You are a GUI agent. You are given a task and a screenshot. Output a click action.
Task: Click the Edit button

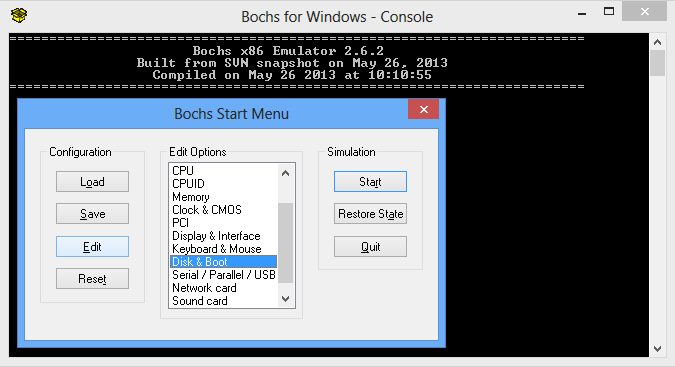click(92, 247)
